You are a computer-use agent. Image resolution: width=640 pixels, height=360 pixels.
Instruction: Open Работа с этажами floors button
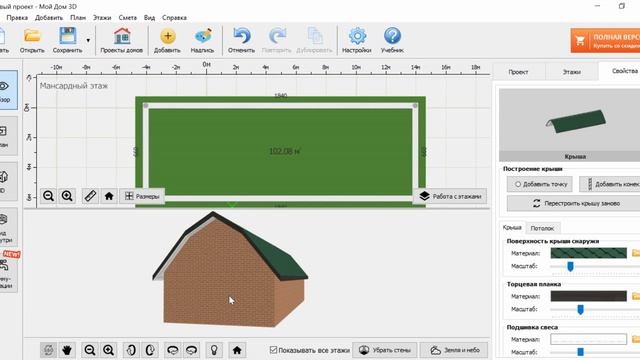point(450,196)
